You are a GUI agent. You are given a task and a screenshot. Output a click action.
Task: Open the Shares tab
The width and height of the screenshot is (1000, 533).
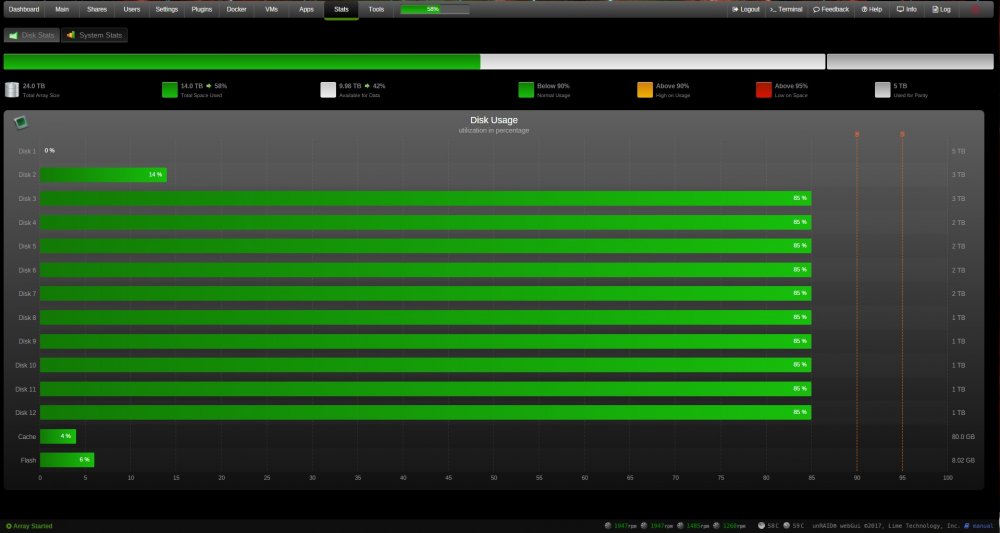pyautogui.click(x=97, y=10)
